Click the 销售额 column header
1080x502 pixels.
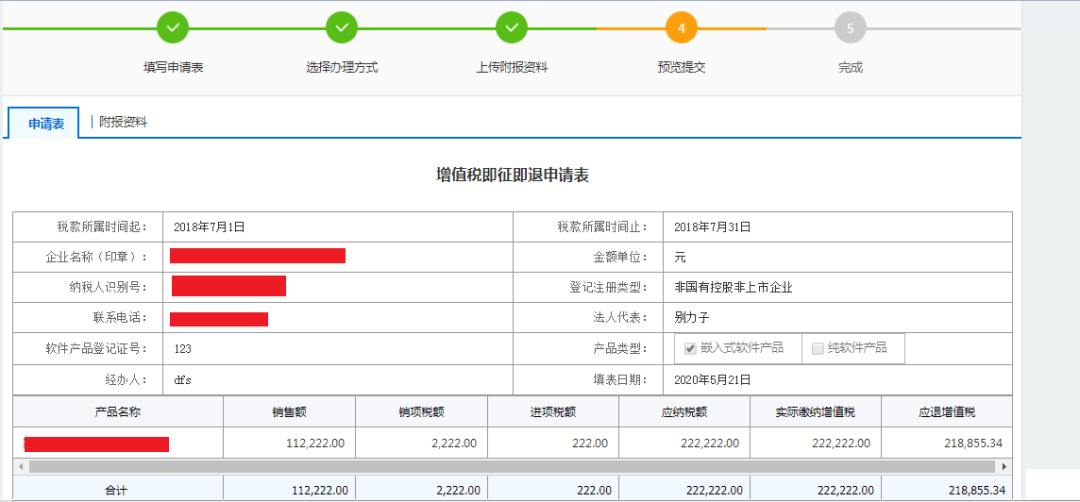(x=289, y=412)
